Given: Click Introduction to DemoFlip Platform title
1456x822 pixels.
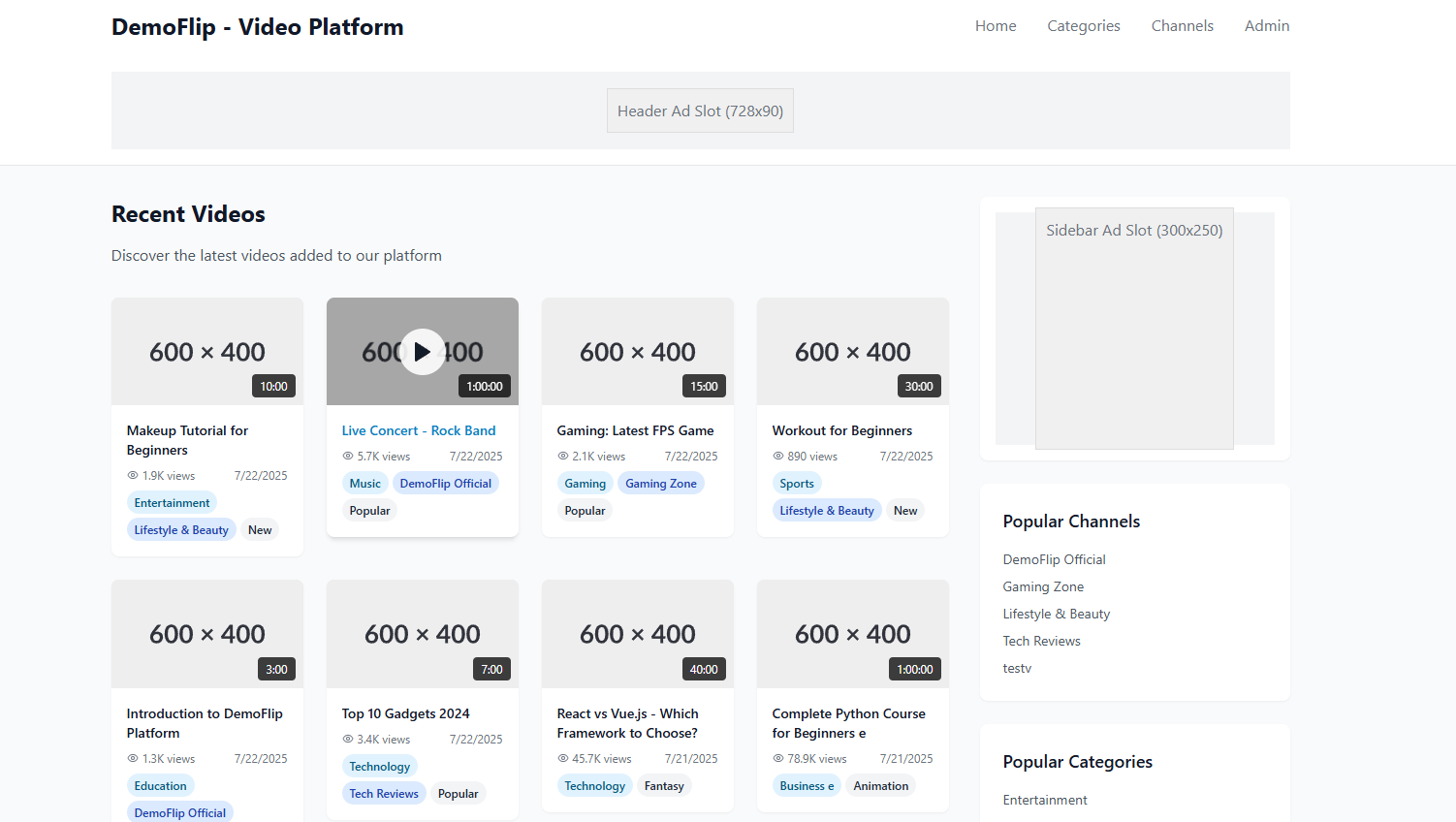Looking at the screenshot, I should coord(205,723).
